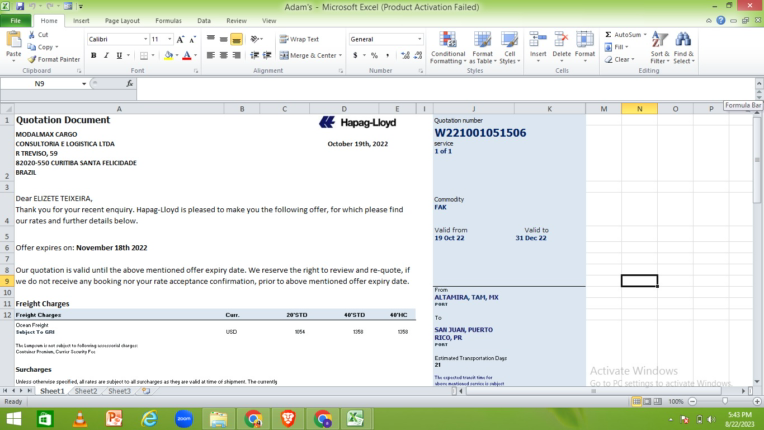
Task: Open the File tab
Action: tap(16, 20)
